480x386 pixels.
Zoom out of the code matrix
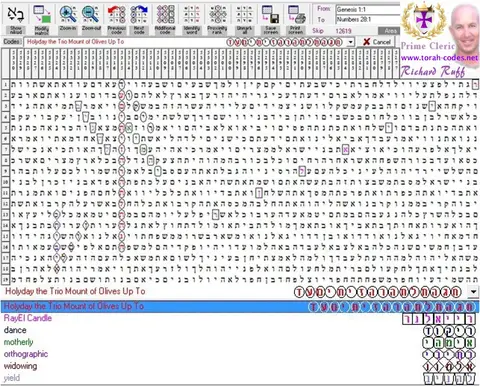click(91, 19)
